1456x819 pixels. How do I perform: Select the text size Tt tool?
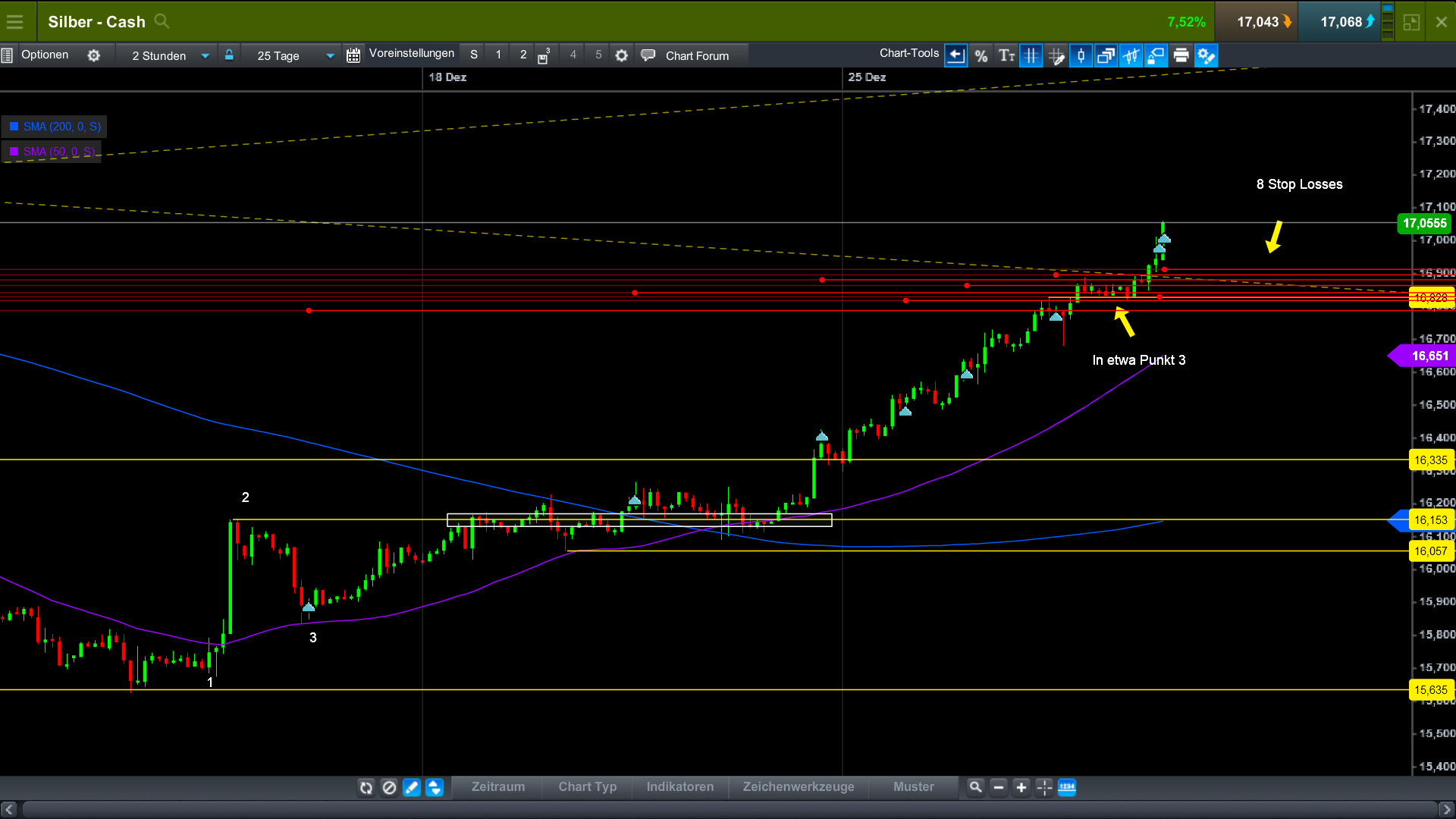(x=1006, y=55)
